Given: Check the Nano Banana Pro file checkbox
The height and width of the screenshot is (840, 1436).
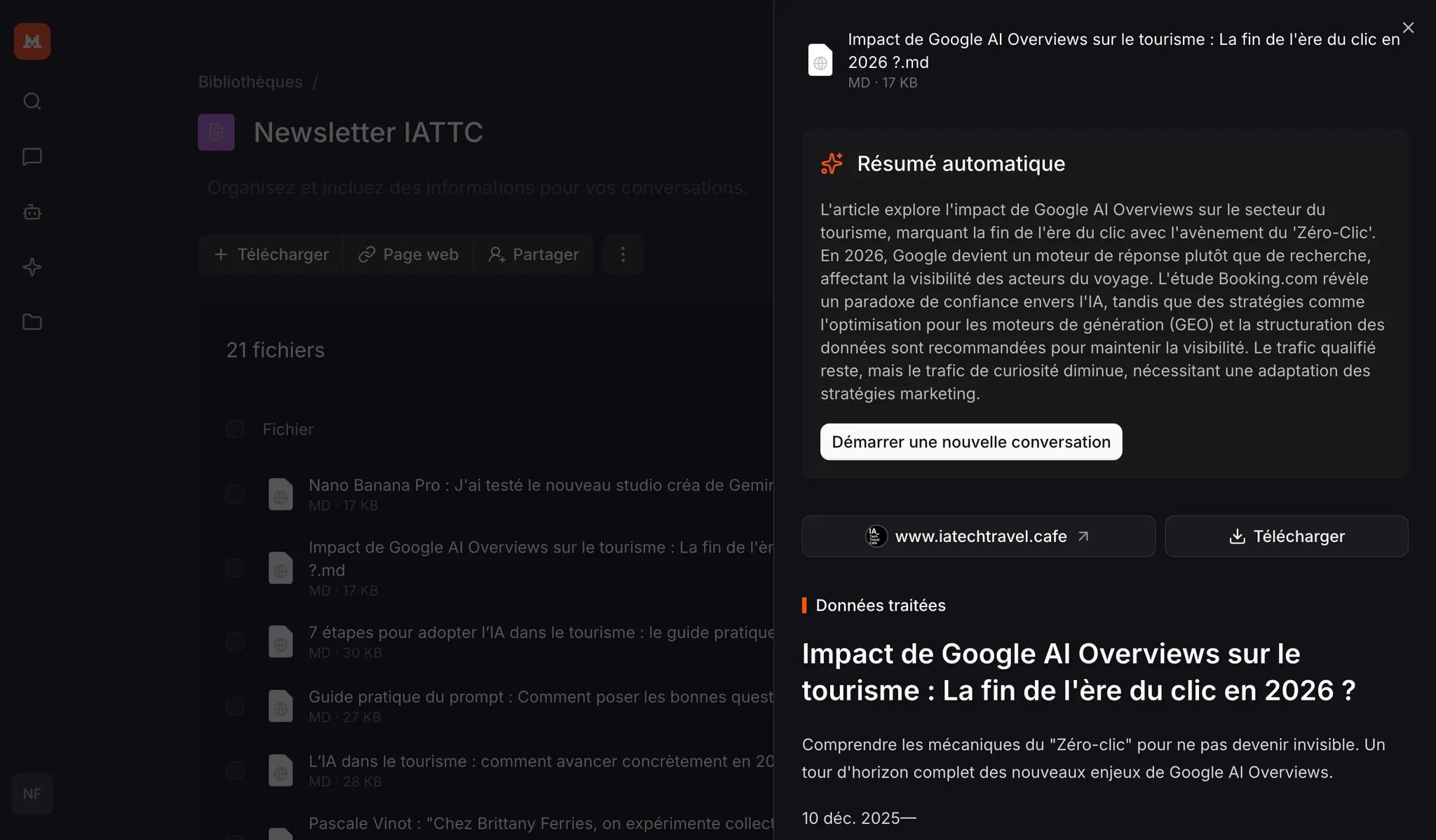Looking at the screenshot, I should pos(235,494).
